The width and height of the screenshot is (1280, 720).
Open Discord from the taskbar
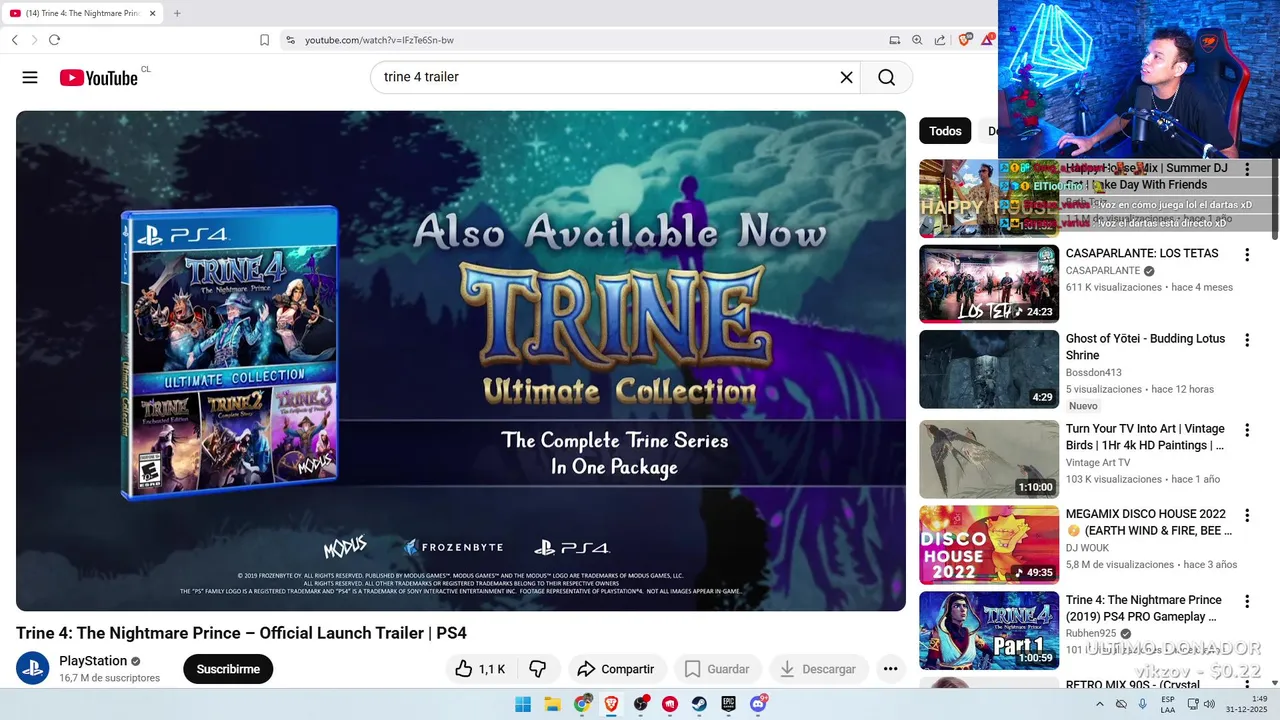[x=758, y=704]
